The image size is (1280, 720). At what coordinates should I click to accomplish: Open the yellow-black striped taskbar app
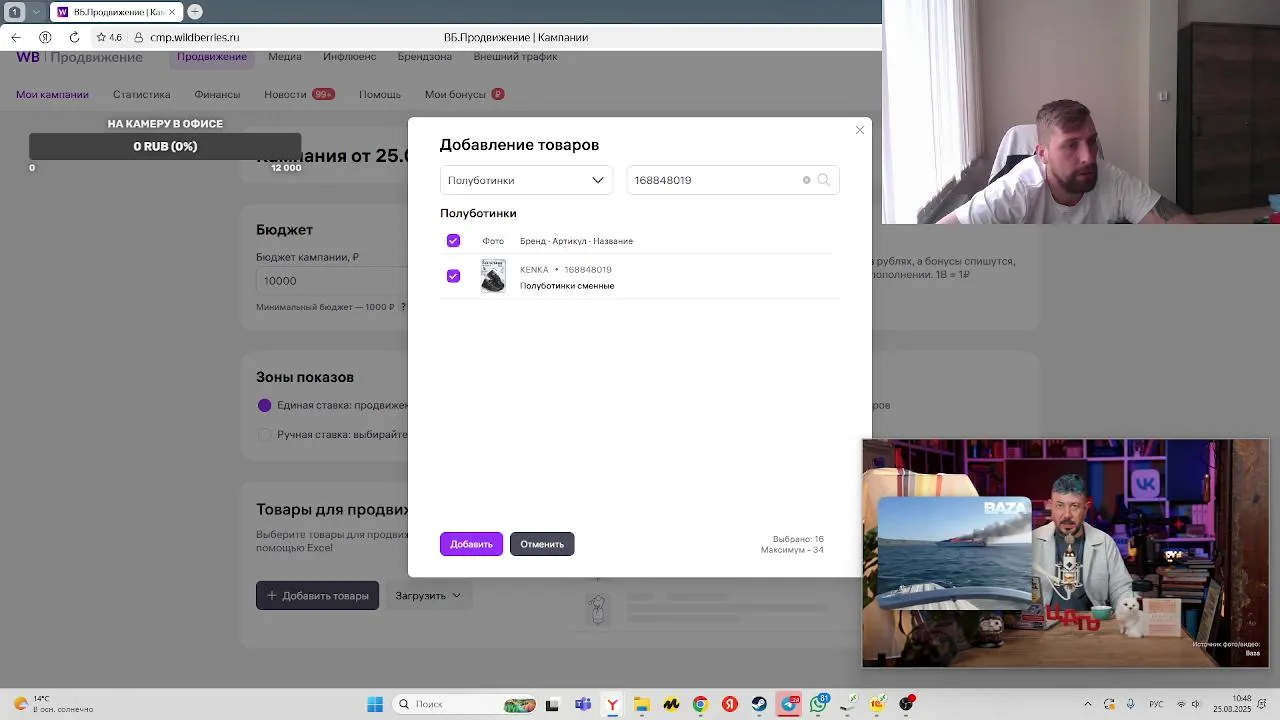point(671,704)
